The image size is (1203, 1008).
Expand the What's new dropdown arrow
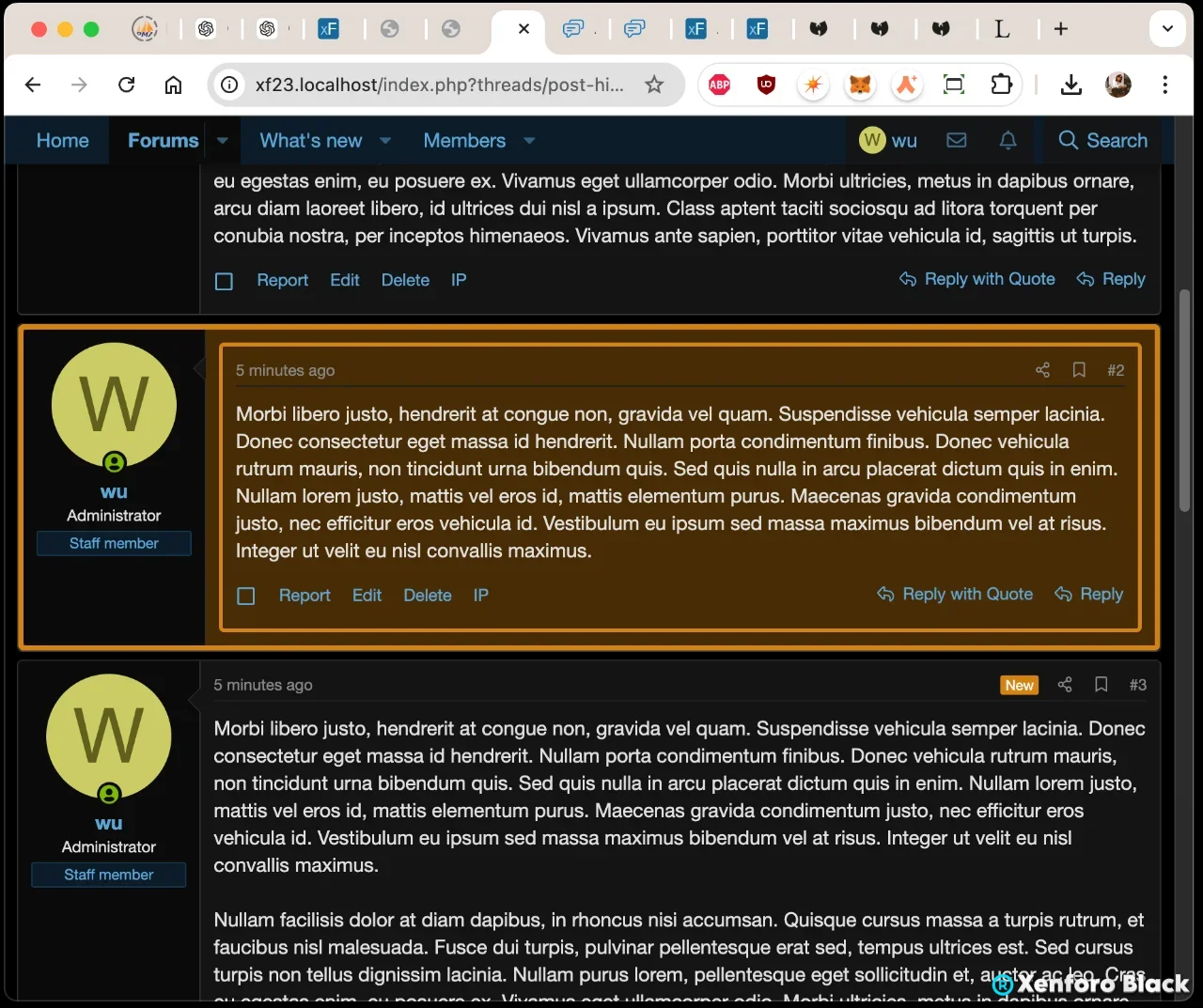click(x=385, y=141)
